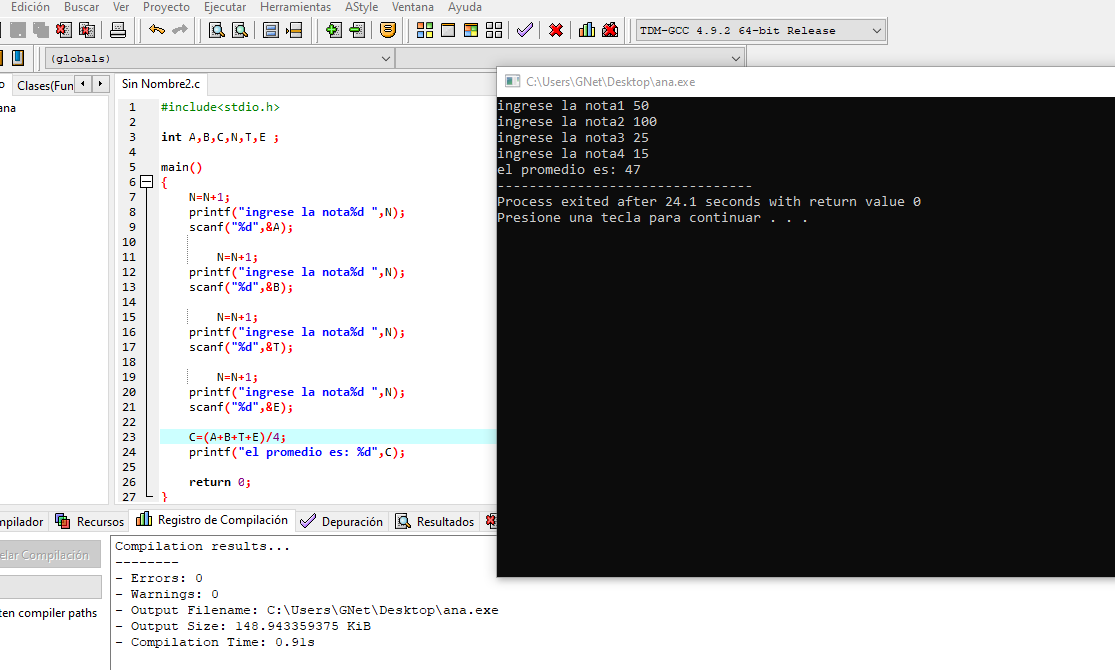The image size is (1115, 670).
Task: Open the Ayuda menu
Action: click(x=464, y=7)
